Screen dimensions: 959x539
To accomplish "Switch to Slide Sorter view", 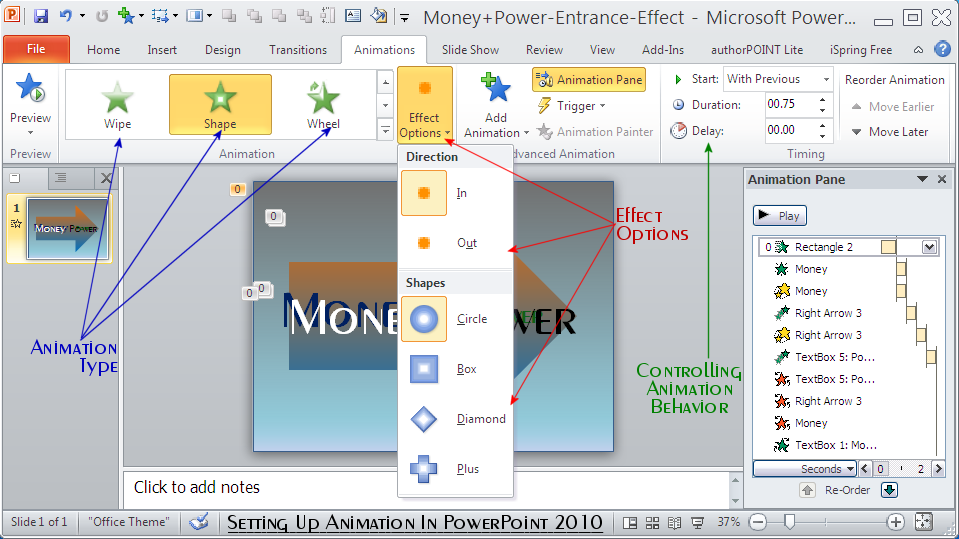I will click(653, 522).
